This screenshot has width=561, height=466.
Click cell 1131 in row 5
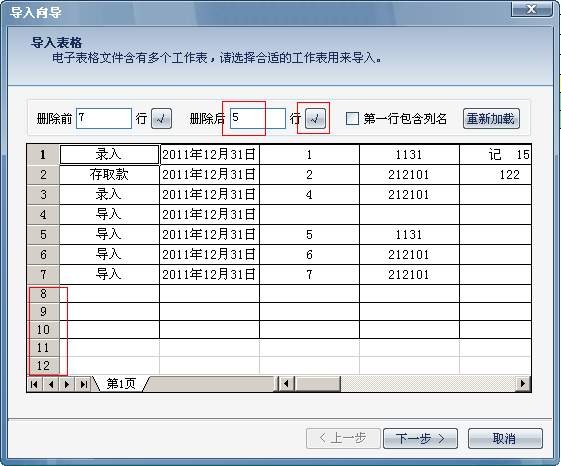point(409,235)
